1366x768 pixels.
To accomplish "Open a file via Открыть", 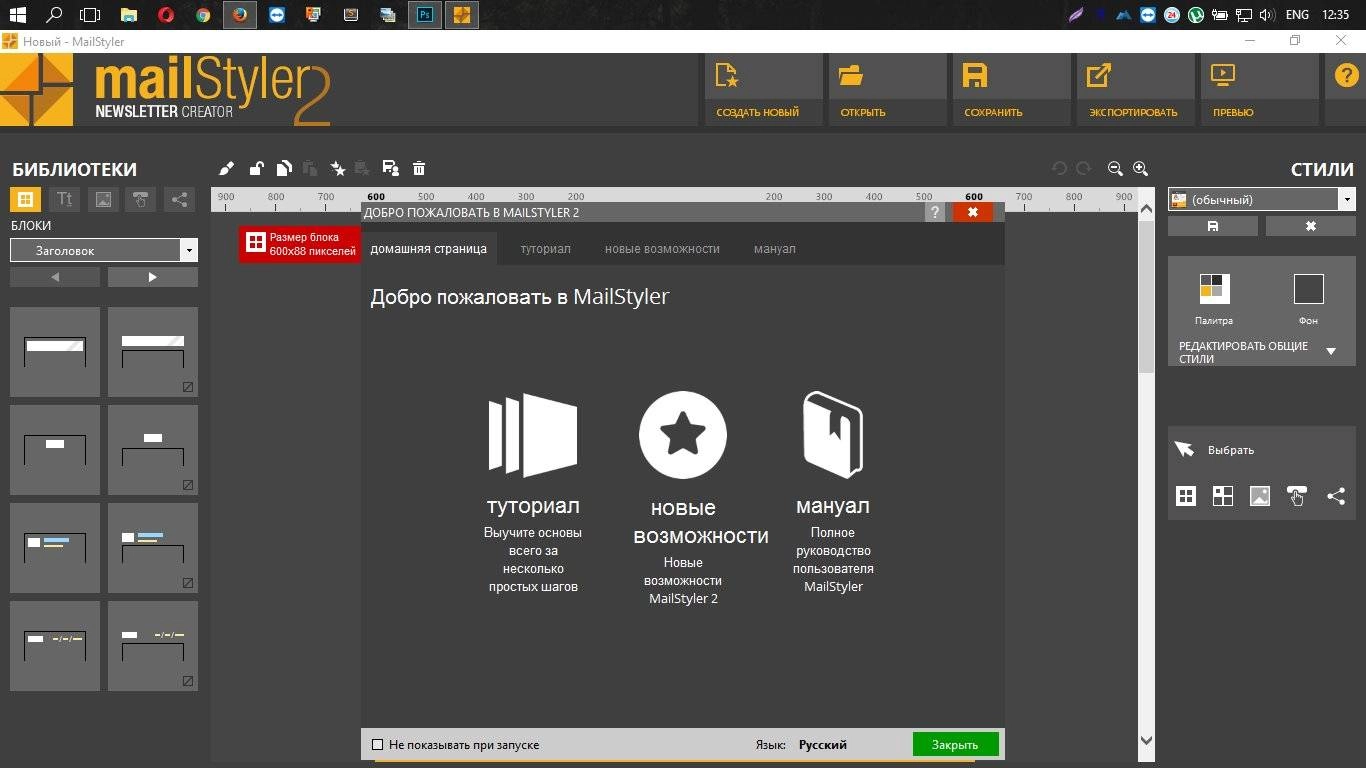I will [887, 90].
